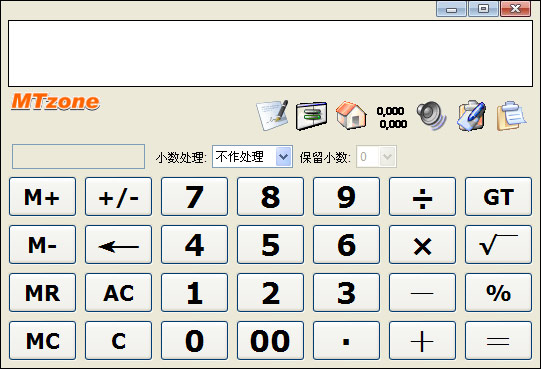Click digit 8 key
This screenshot has height=369, width=541.
tap(270, 197)
